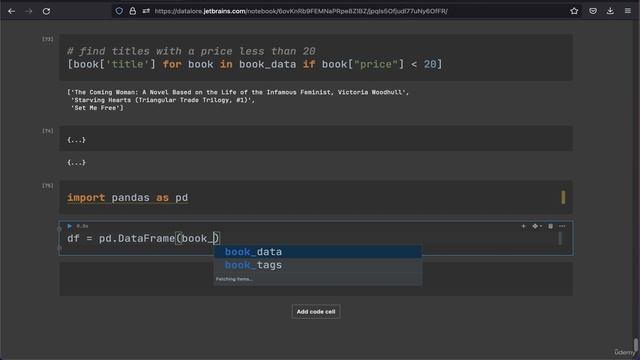The image size is (640, 360).
Task: Delete the active cell with trash icon
Action: click(x=550, y=226)
